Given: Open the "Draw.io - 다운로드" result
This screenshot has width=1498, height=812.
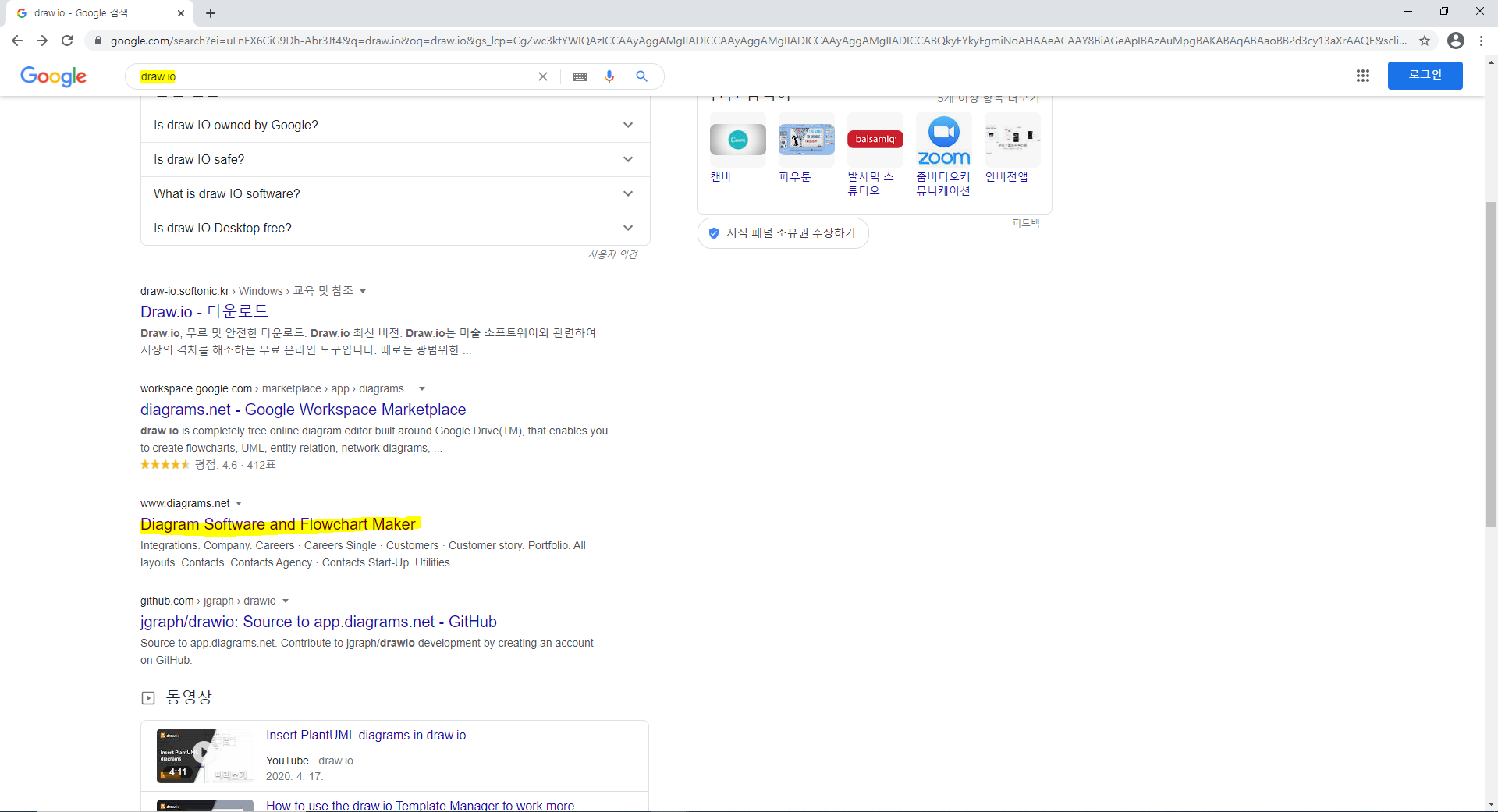Looking at the screenshot, I should 204,311.
